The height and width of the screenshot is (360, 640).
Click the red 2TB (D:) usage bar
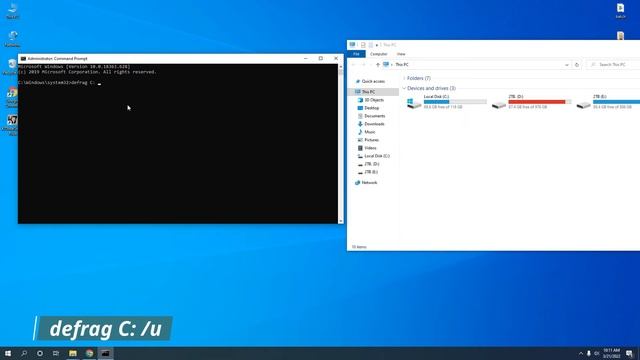pos(540,102)
